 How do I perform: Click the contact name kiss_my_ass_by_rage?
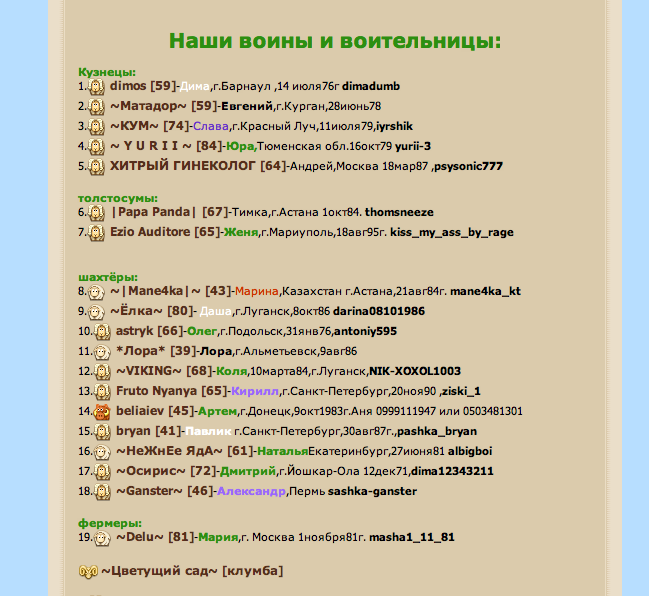pos(452,232)
